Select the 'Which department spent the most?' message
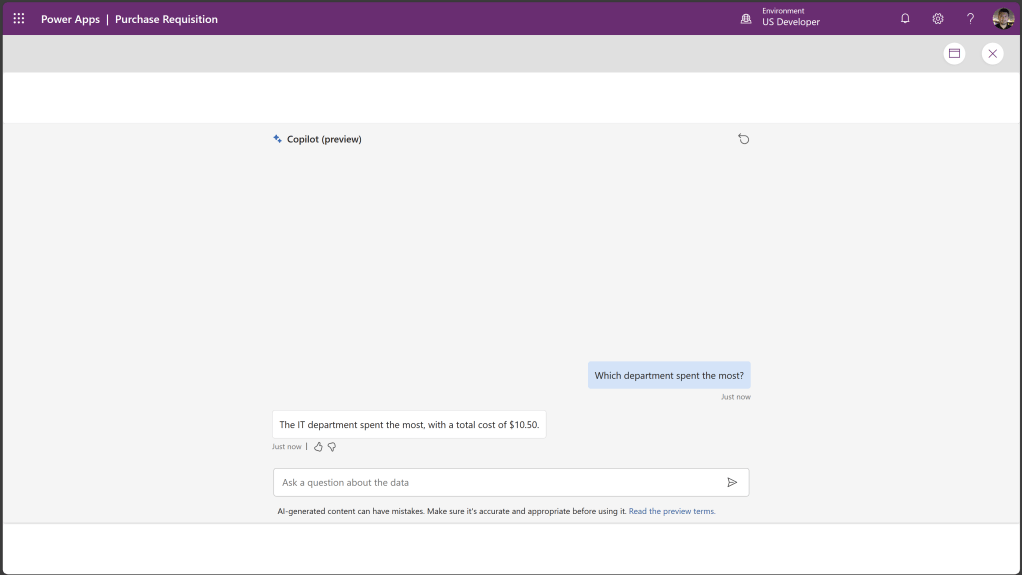 pyautogui.click(x=669, y=376)
